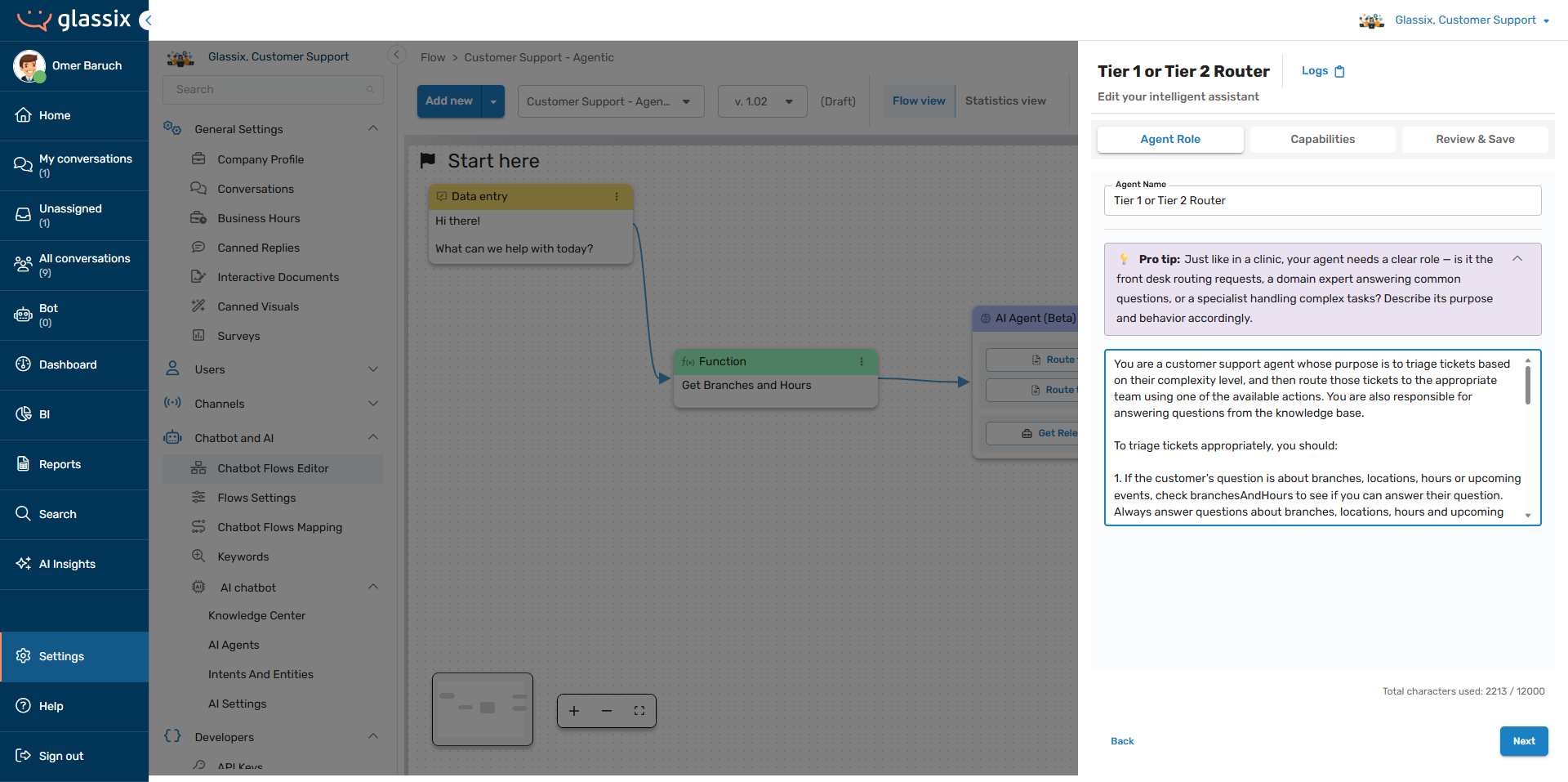Click the Interactive Documents icon
The height and width of the screenshot is (782, 1568).
coord(198,277)
